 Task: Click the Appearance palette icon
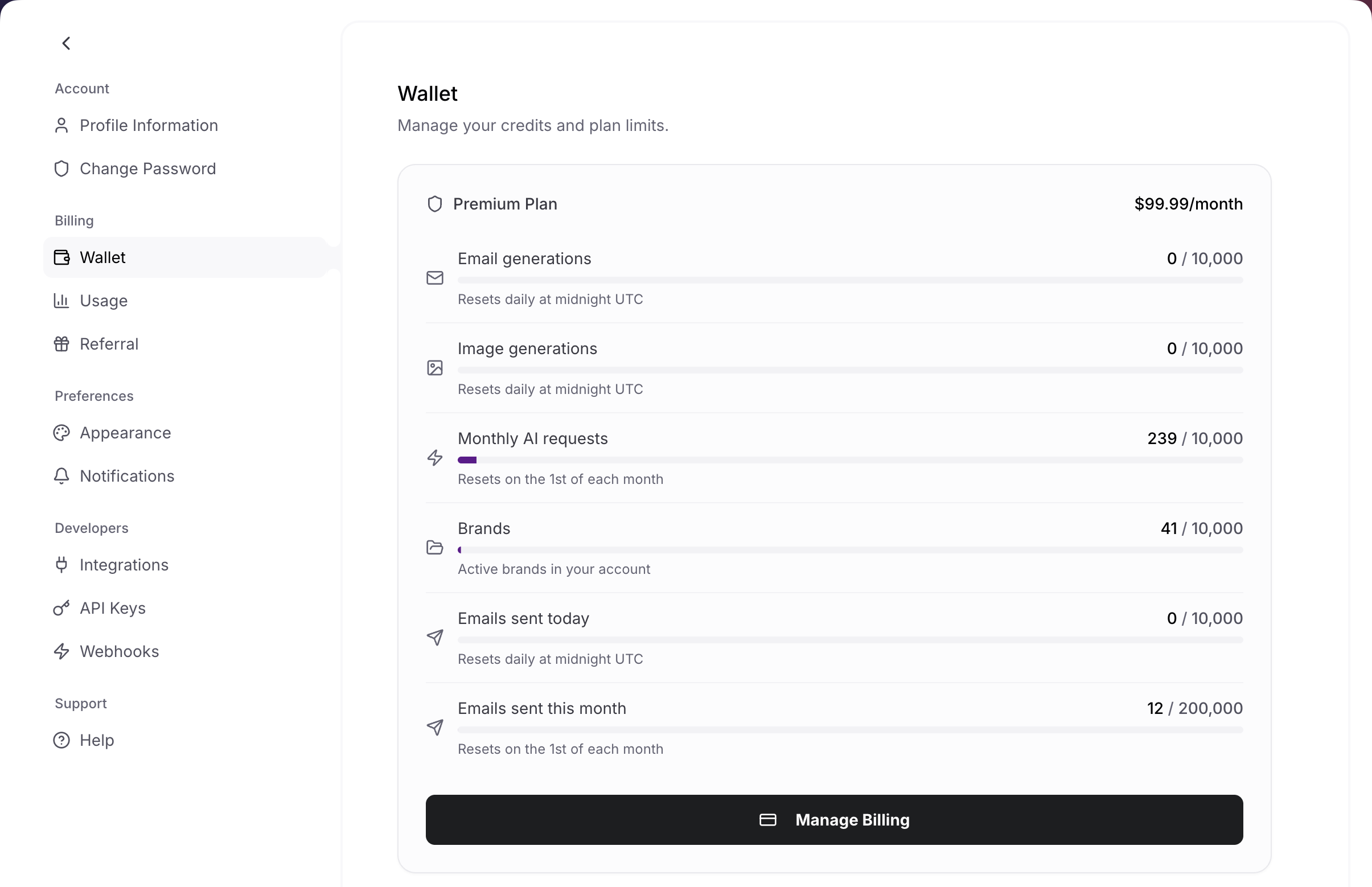[61, 433]
